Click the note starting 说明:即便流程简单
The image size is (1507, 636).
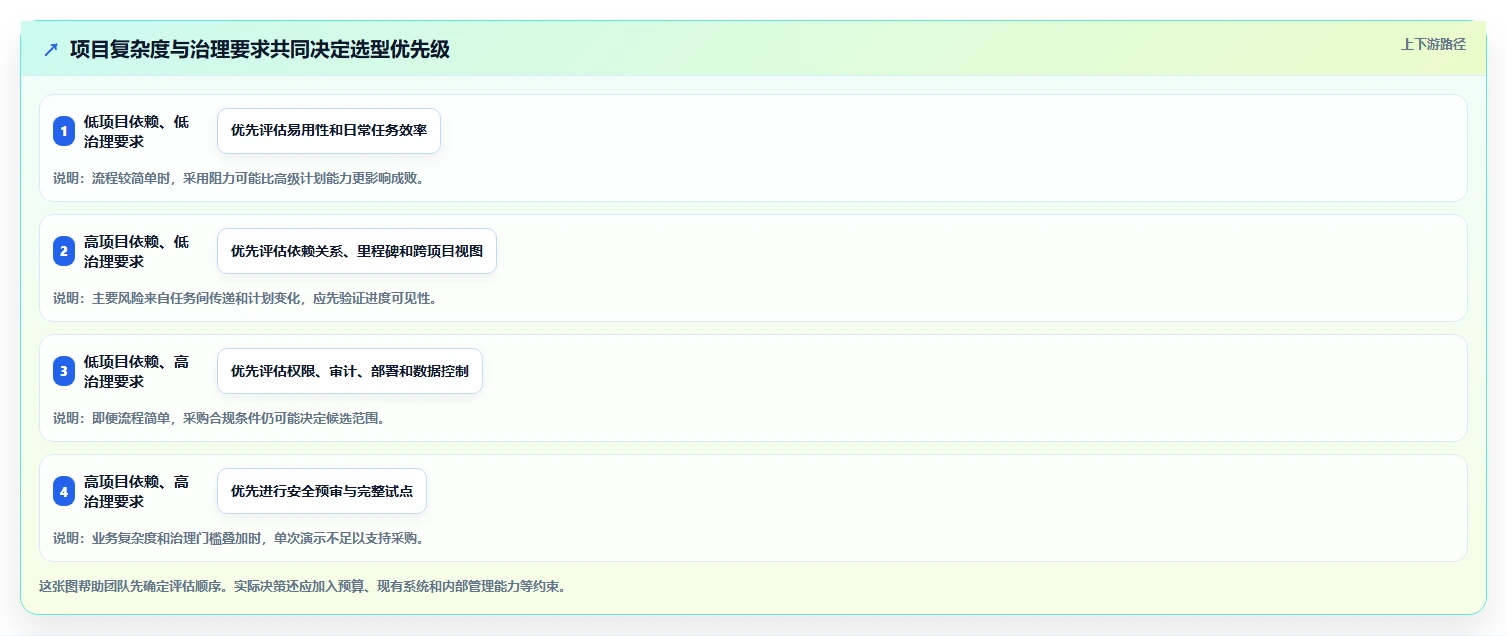click(219, 418)
